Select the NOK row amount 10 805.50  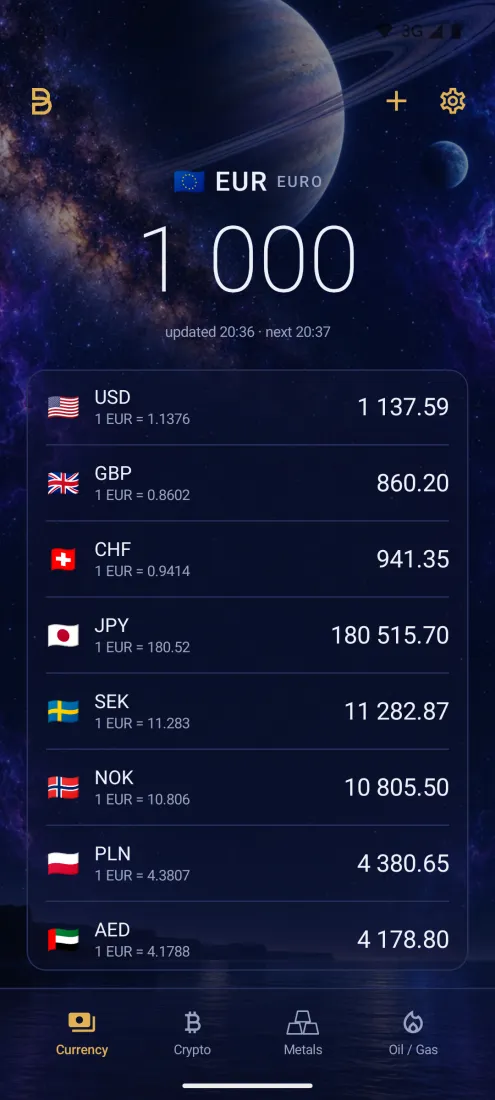396,787
